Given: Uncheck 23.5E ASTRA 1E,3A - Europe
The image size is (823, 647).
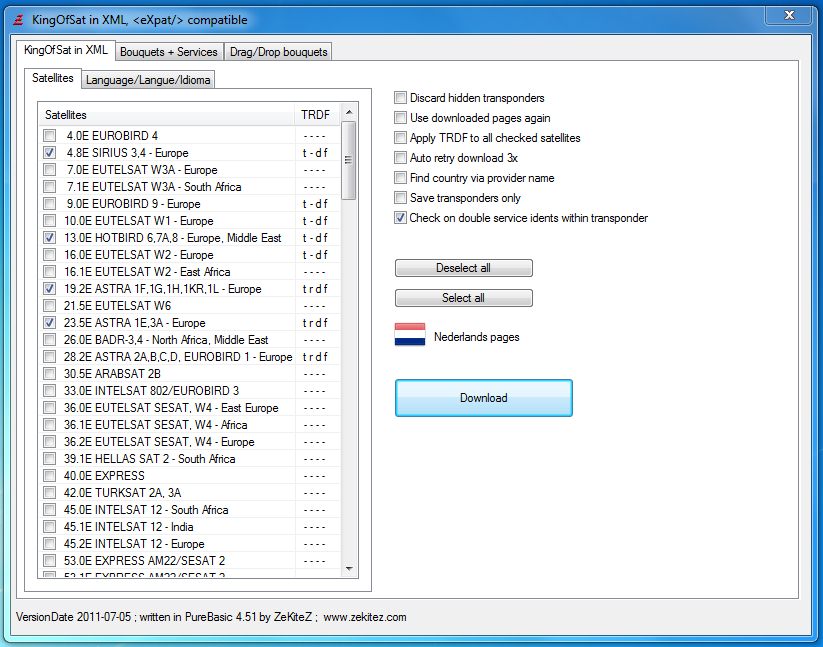Looking at the screenshot, I should [x=49, y=323].
